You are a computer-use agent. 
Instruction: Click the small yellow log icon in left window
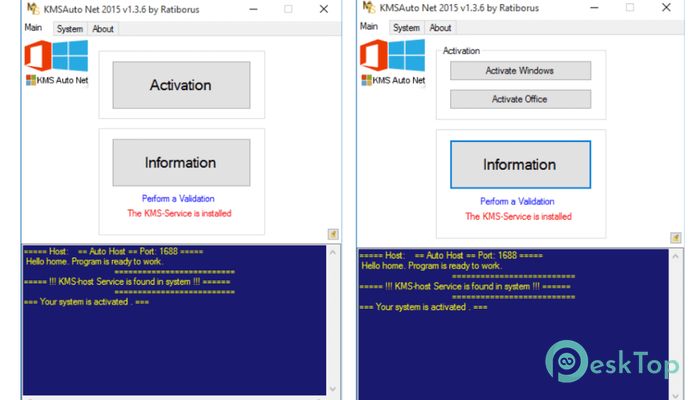(x=333, y=234)
